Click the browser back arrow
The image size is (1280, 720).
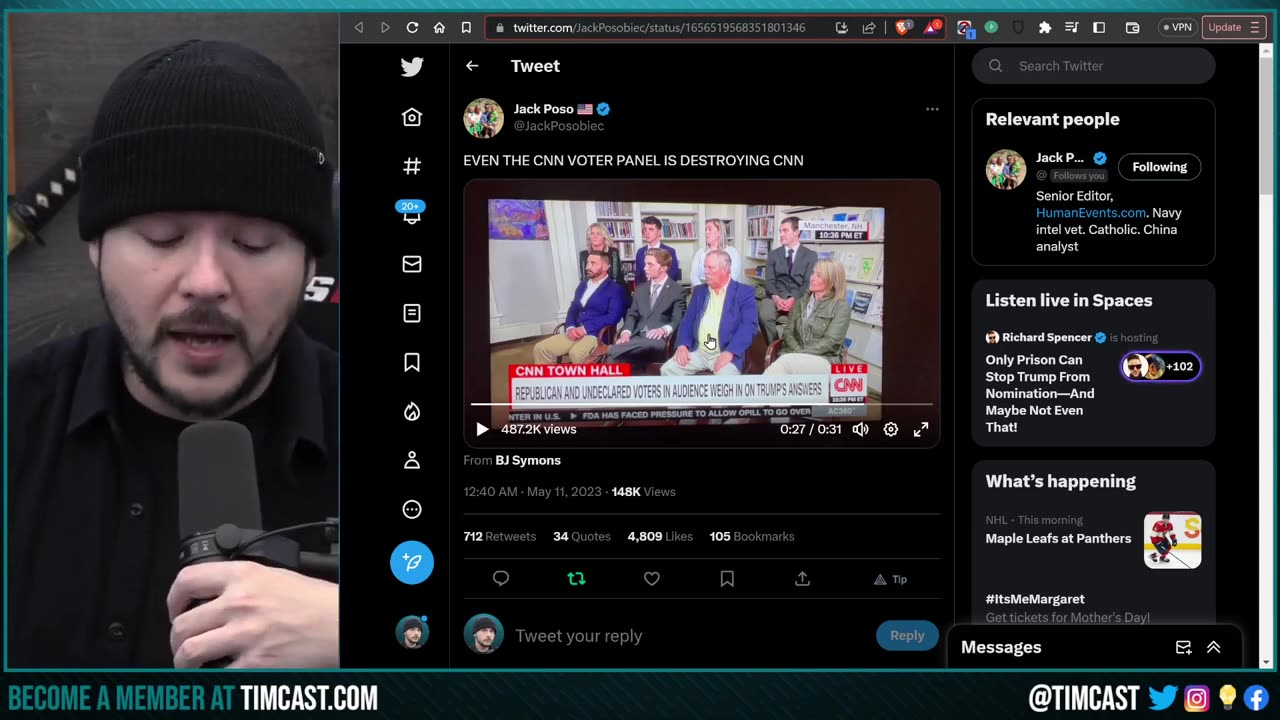pos(359,28)
